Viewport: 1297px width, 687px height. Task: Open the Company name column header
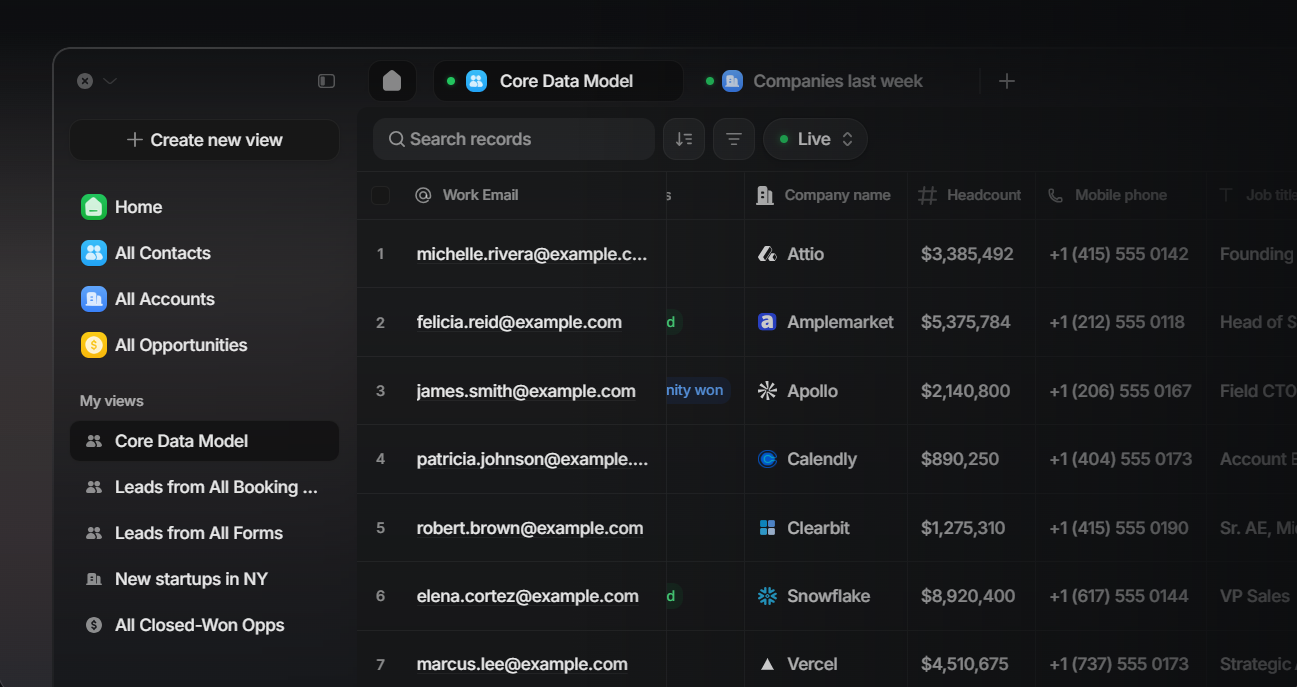click(826, 195)
